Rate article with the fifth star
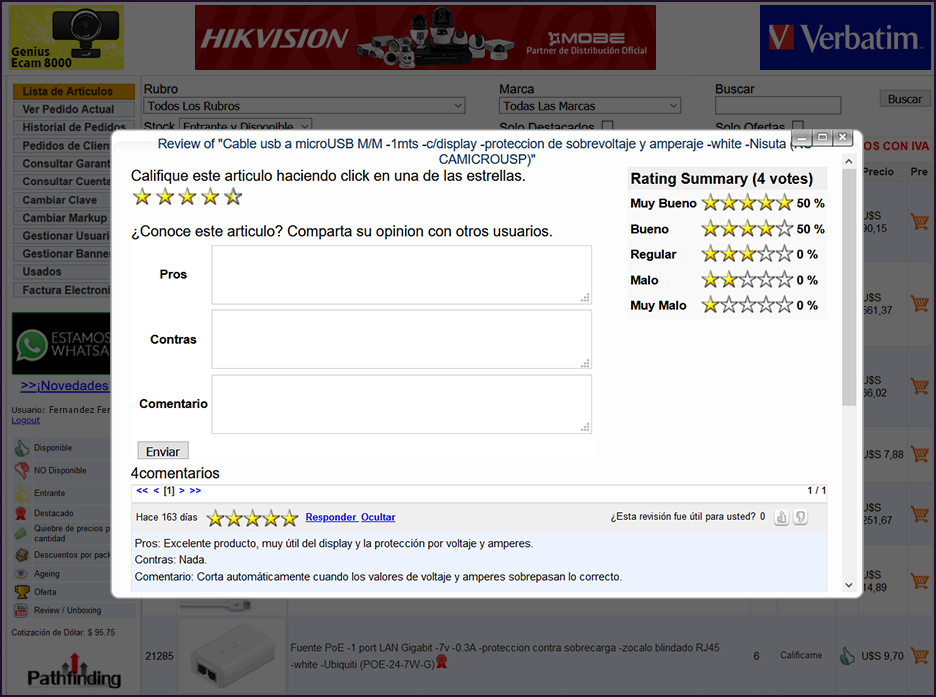The width and height of the screenshot is (936, 697). (233, 197)
